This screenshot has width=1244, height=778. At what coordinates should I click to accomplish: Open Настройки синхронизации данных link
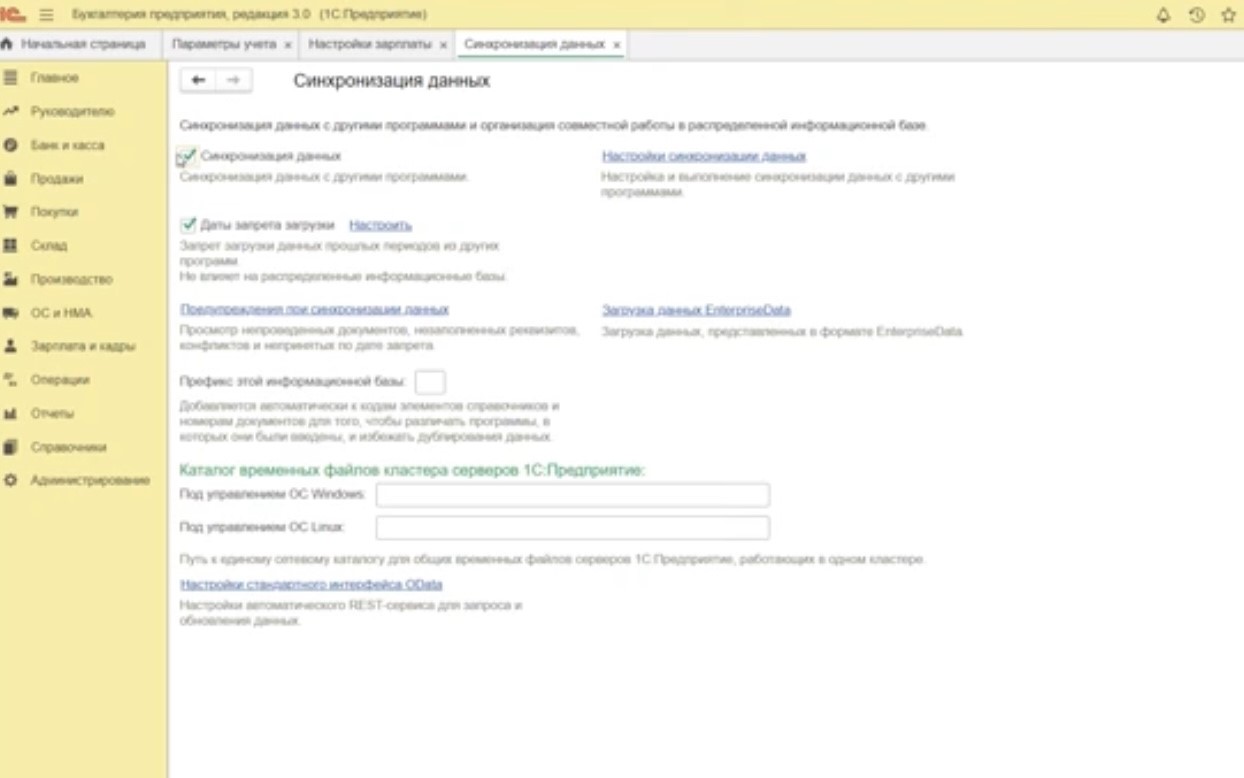[703, 156]
